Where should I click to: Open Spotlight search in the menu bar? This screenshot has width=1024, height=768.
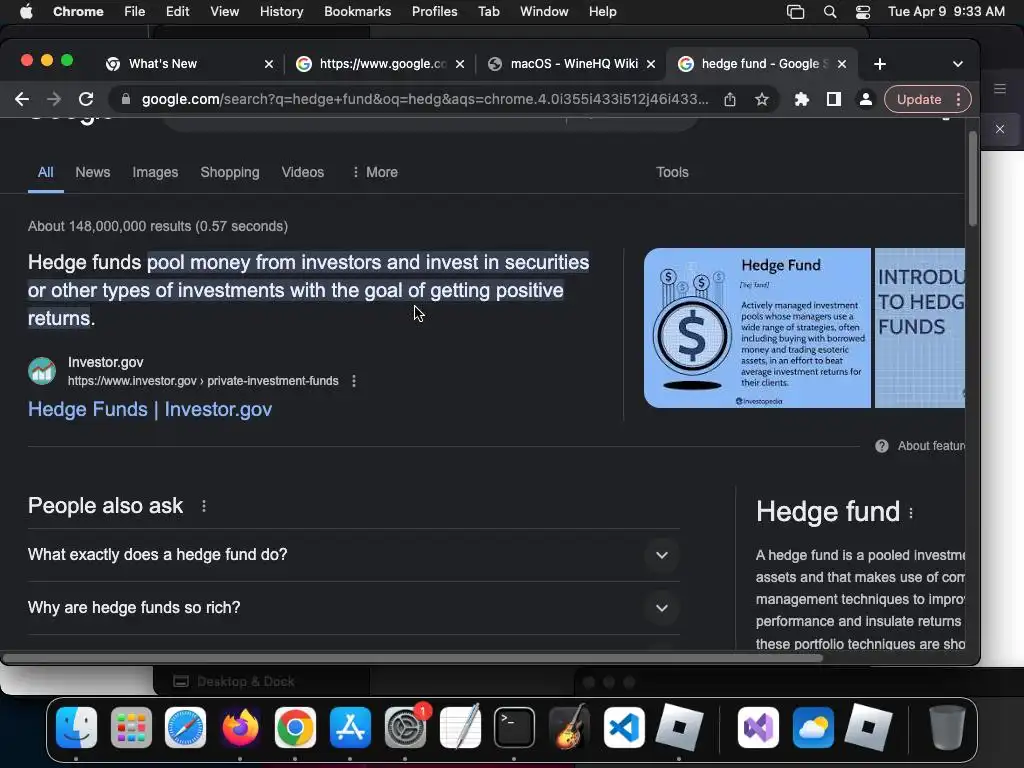pyautogui.click(x=829, y=12)
